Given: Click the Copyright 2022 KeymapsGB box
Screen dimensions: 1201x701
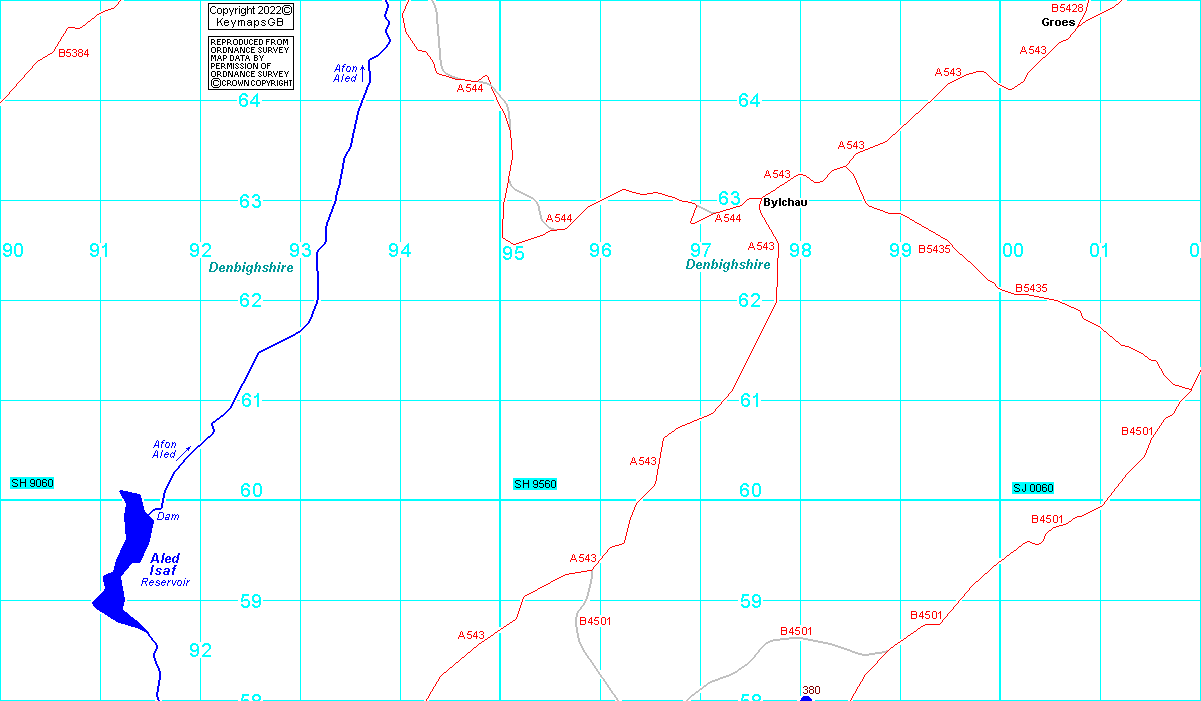Looking at the screenshot, I should click(x=251, y=16).
